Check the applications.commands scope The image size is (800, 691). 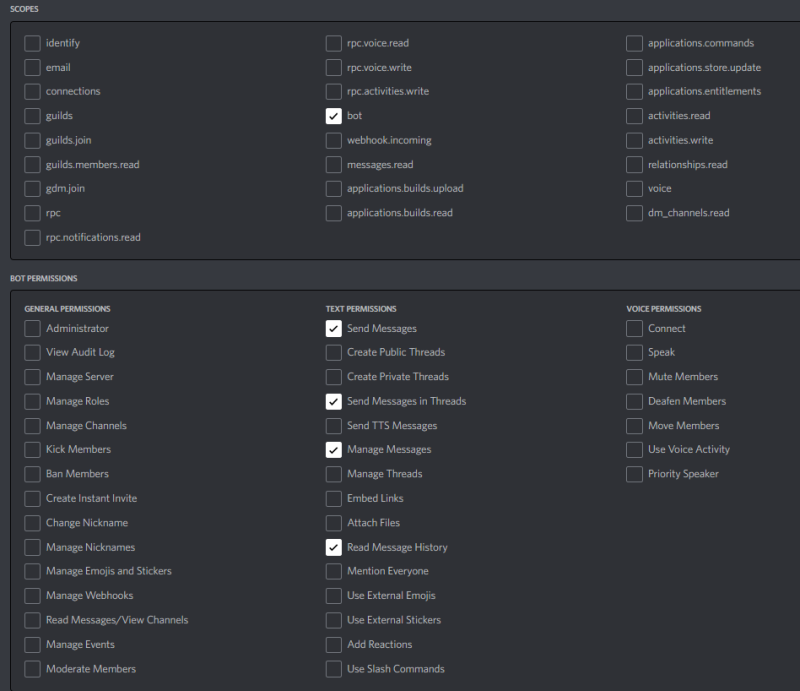pyautogui.click(x=634, y=43)
